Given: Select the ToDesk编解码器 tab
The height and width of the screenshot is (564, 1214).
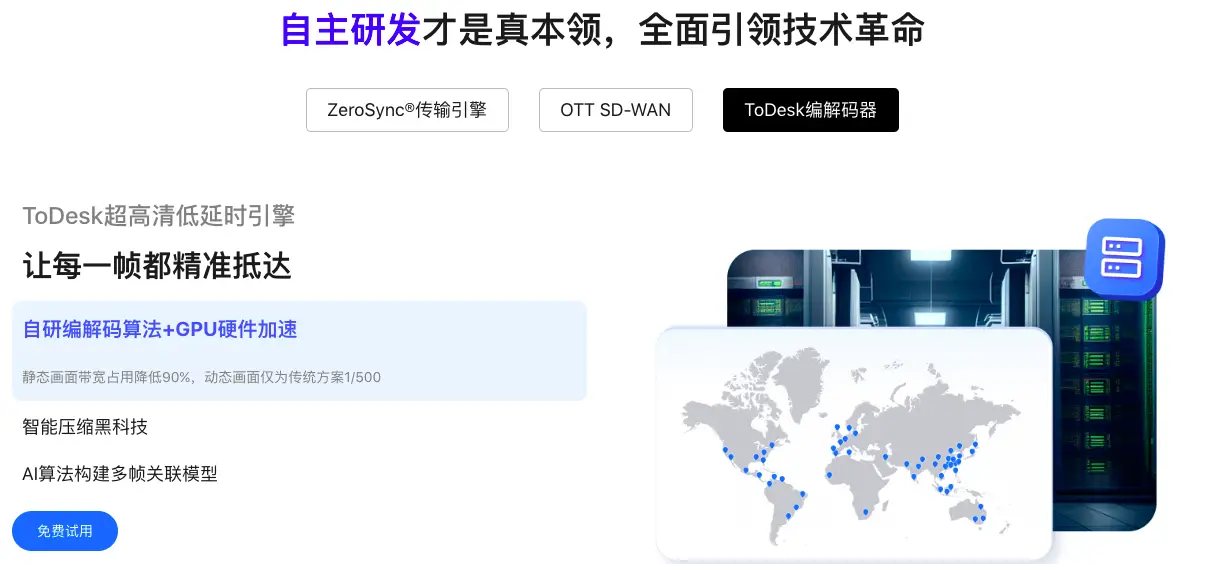Looking at the screenshot, I should (810, 110).
